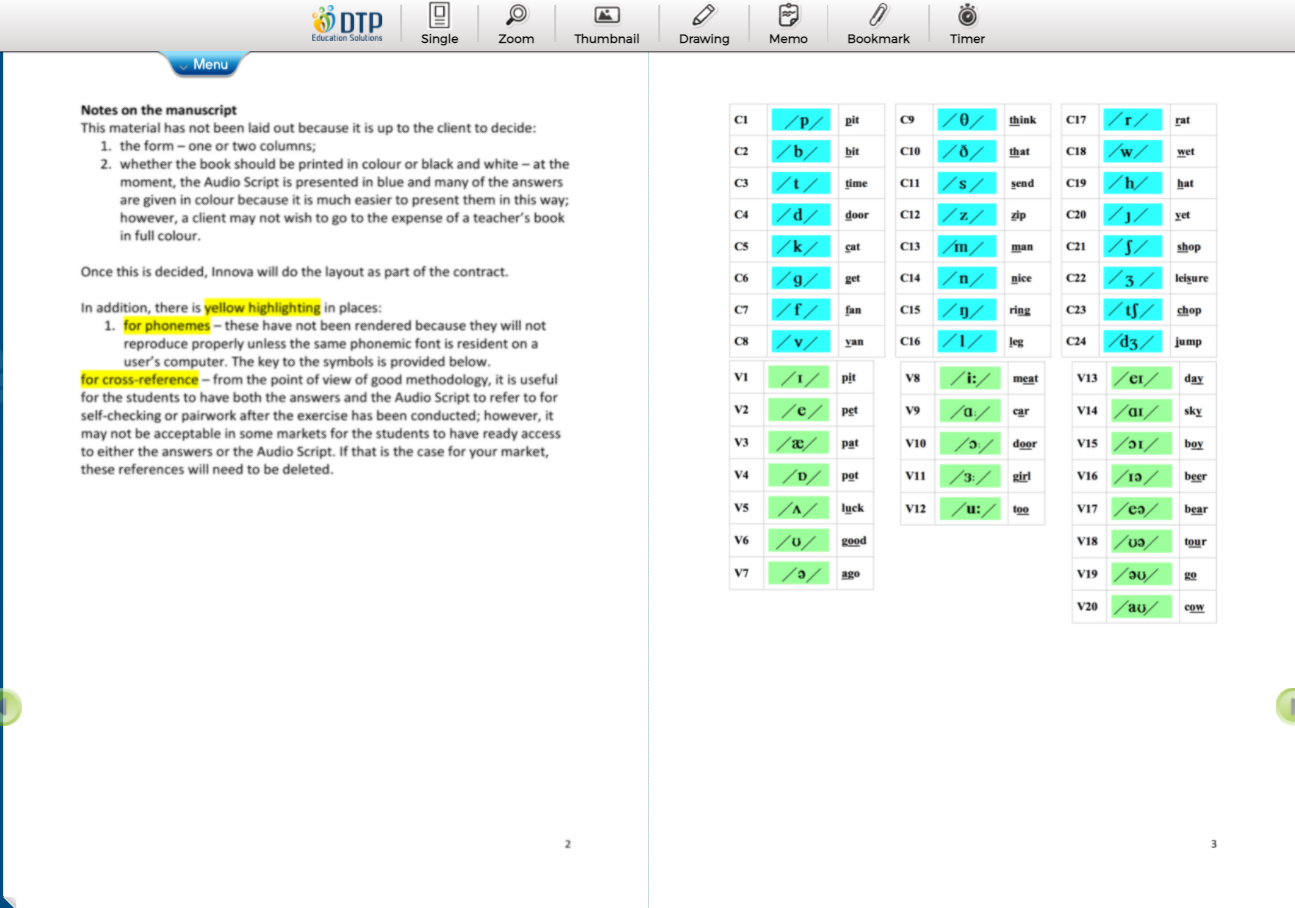The height and width of the screenshot is (908, 1295).
Task: Show page Thumbnail view
Action: click(606, 25)
